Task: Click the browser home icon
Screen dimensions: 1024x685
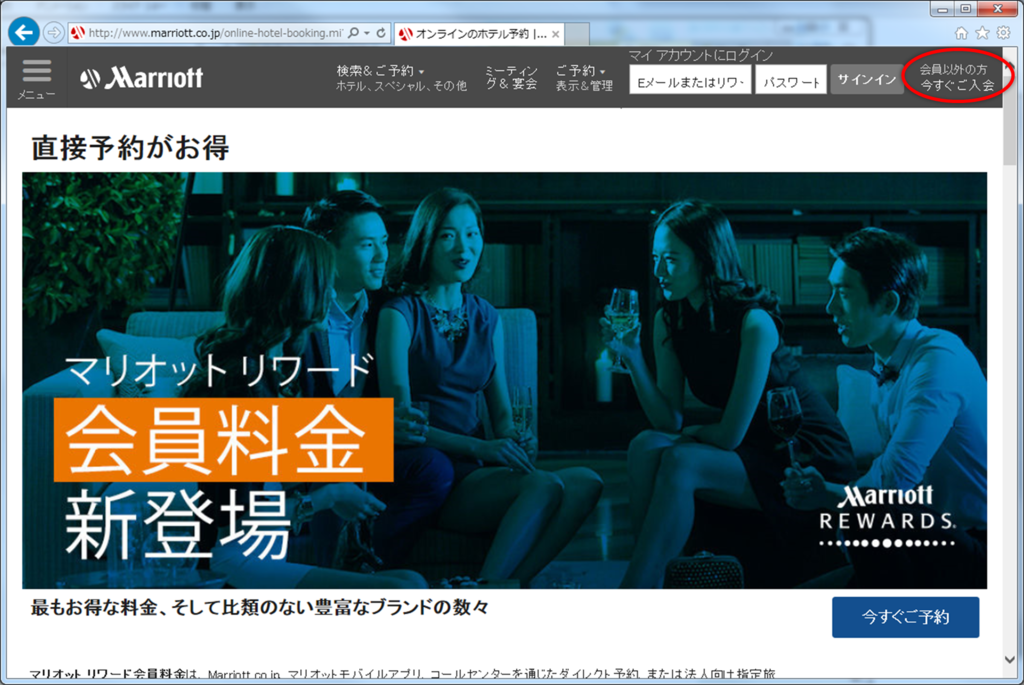Action: (961, 33)
